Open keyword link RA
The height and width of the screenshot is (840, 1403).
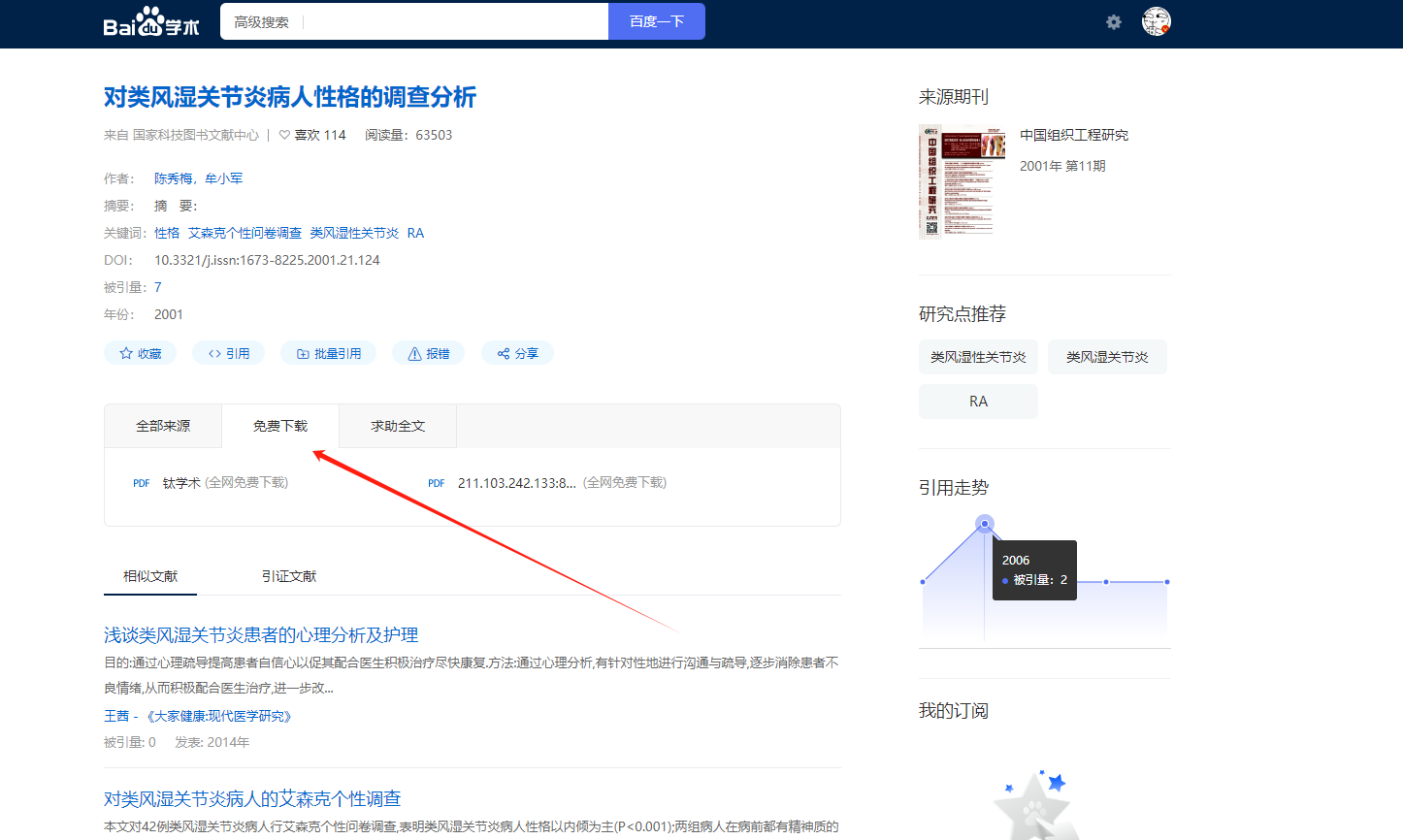point(415,233)
